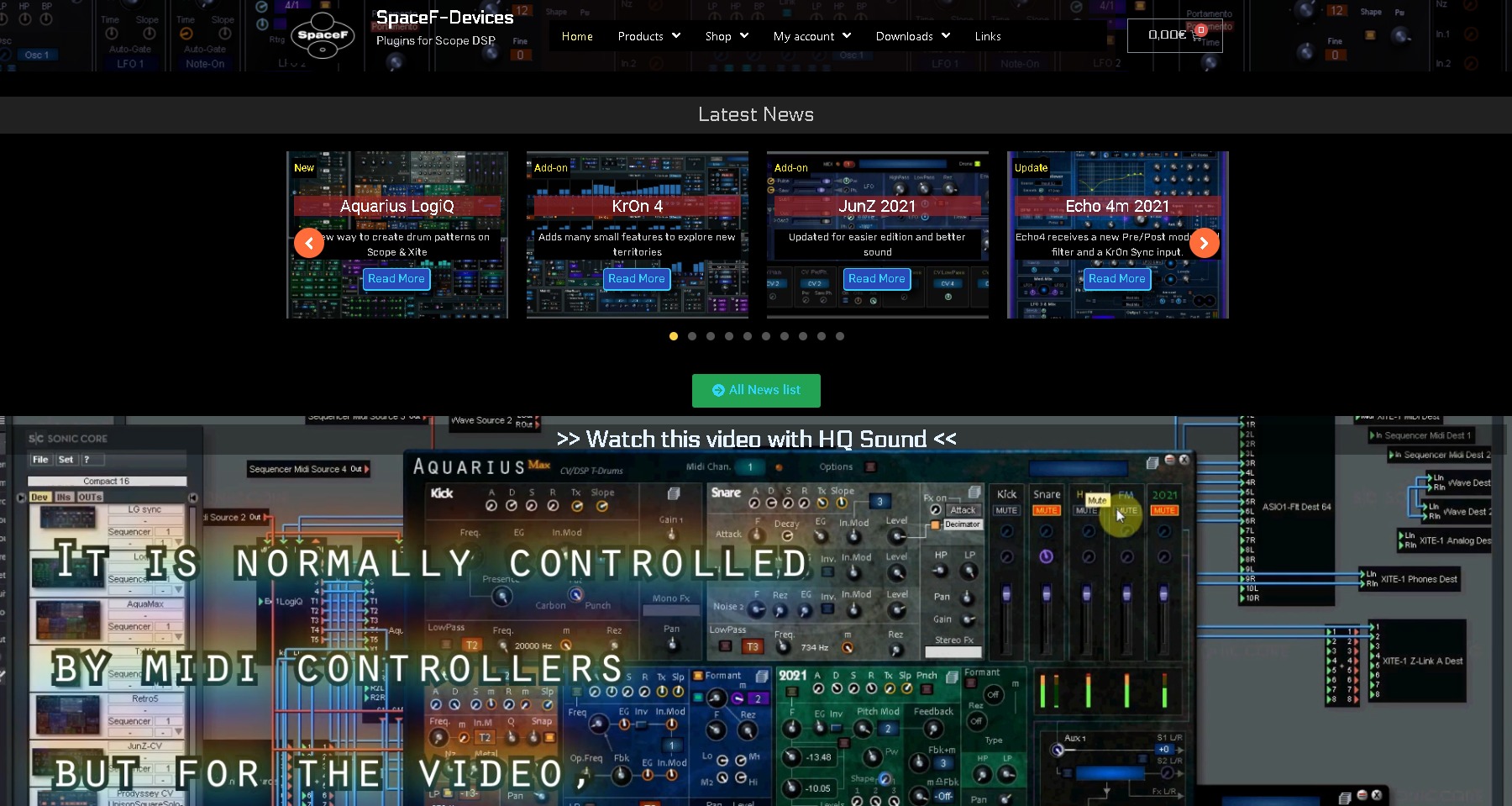Click the KrOn 4 card thumbnail
This screenshot has height=806, width=1512.
pos(638,234)
